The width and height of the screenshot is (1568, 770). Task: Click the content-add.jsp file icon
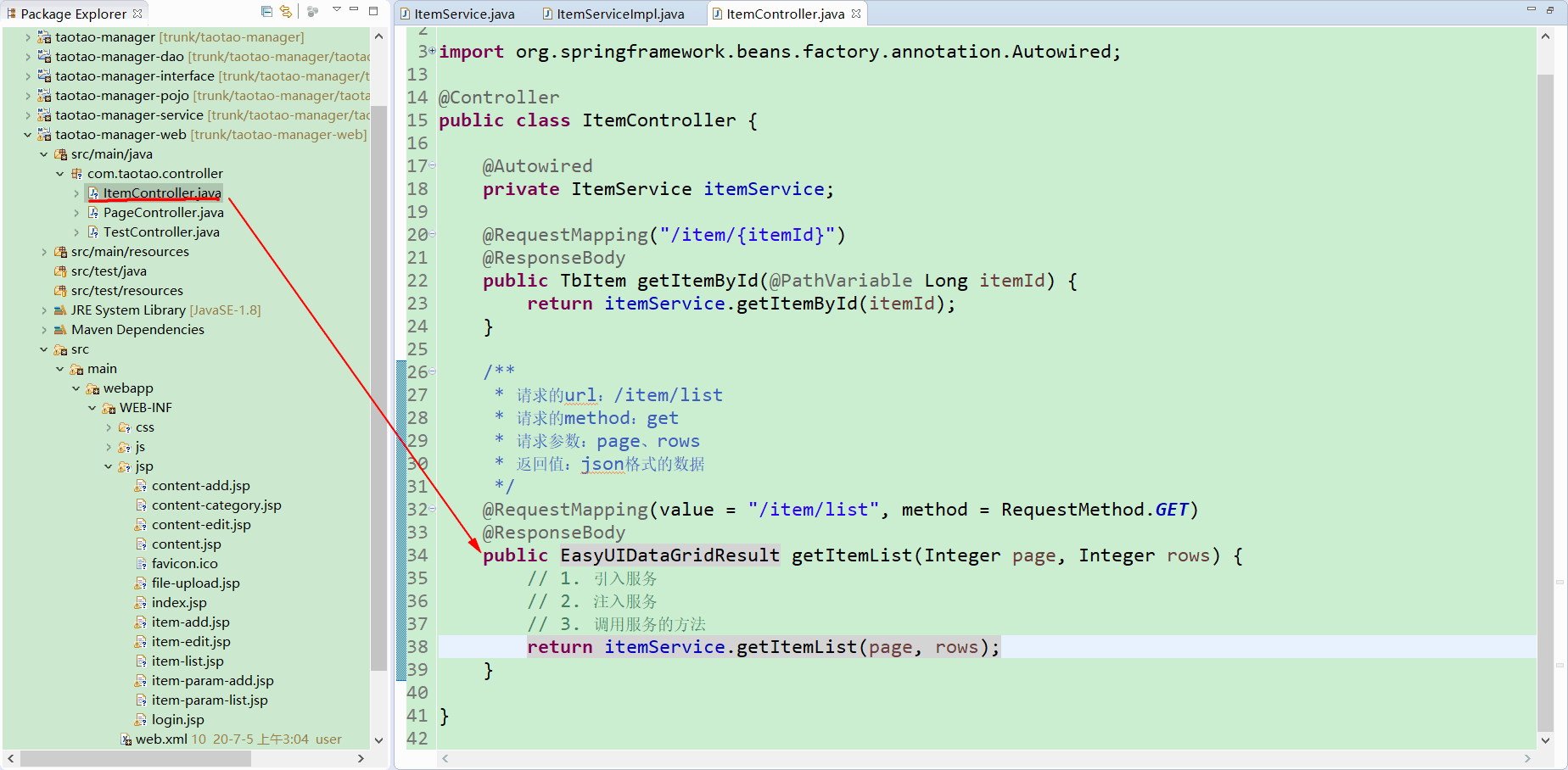point(141,486)
